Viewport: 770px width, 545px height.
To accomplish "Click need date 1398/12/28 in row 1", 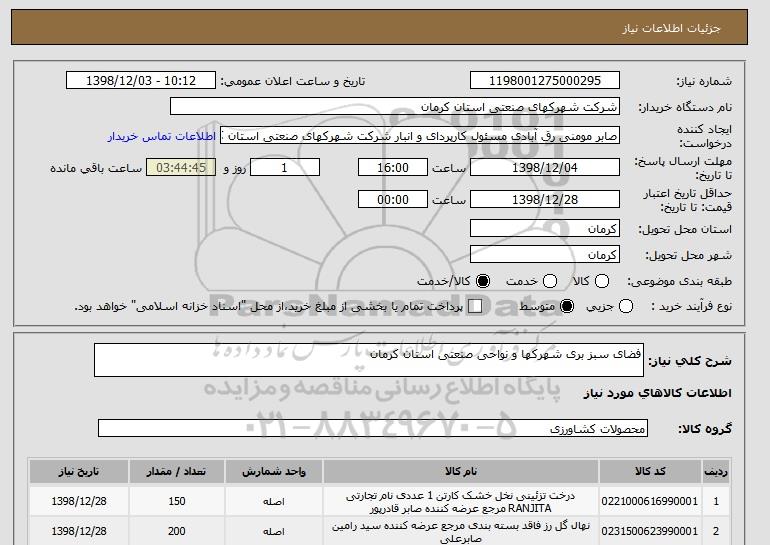I will [79, 501].
